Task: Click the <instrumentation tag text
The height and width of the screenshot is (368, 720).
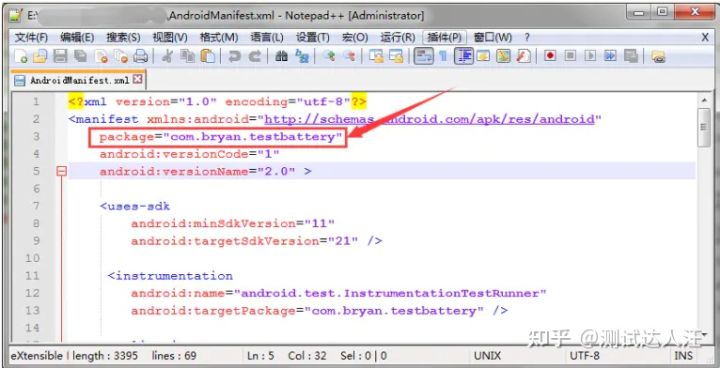Action: [x=170, y=276]
